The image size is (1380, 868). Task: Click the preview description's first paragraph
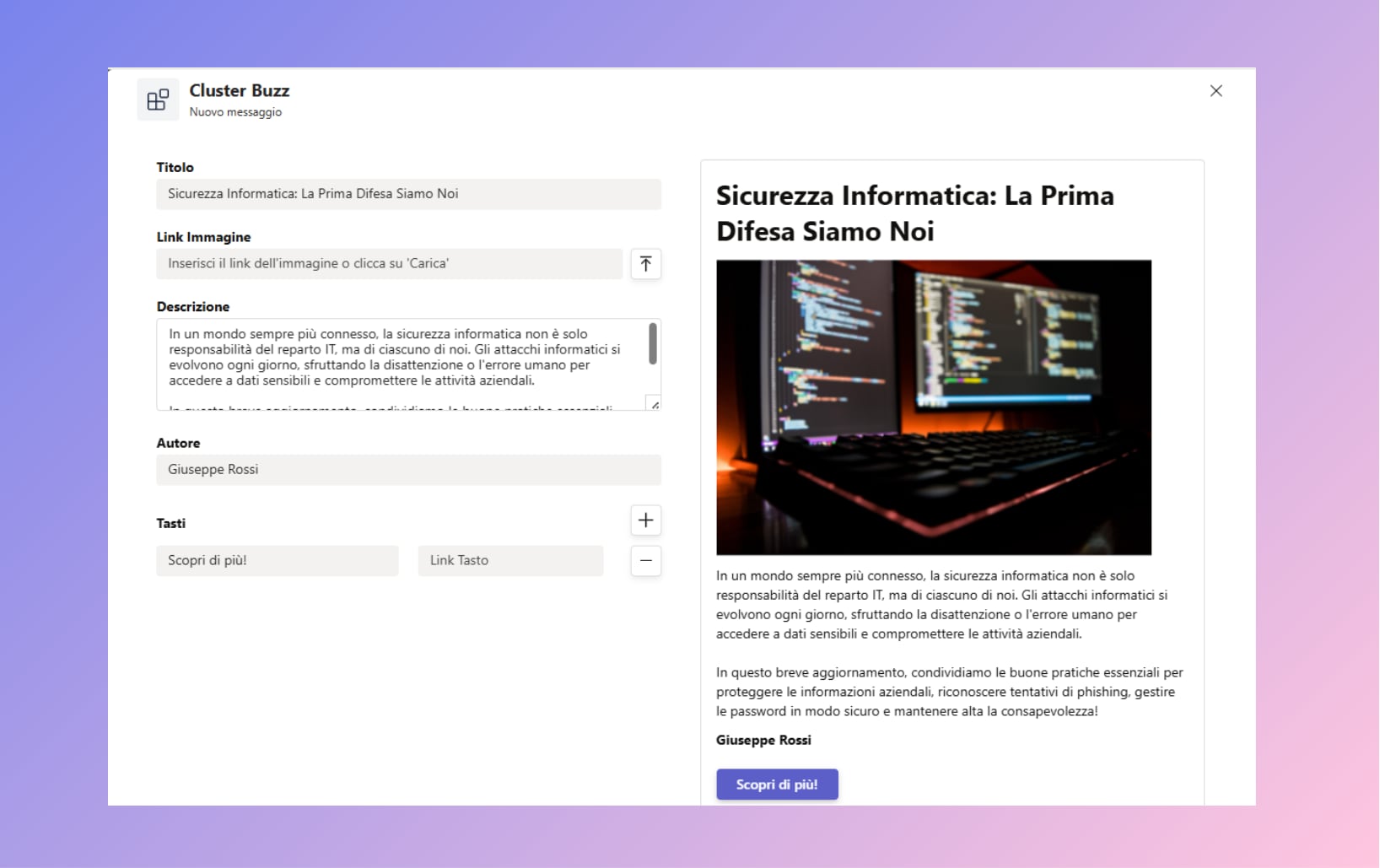[941, 605]
